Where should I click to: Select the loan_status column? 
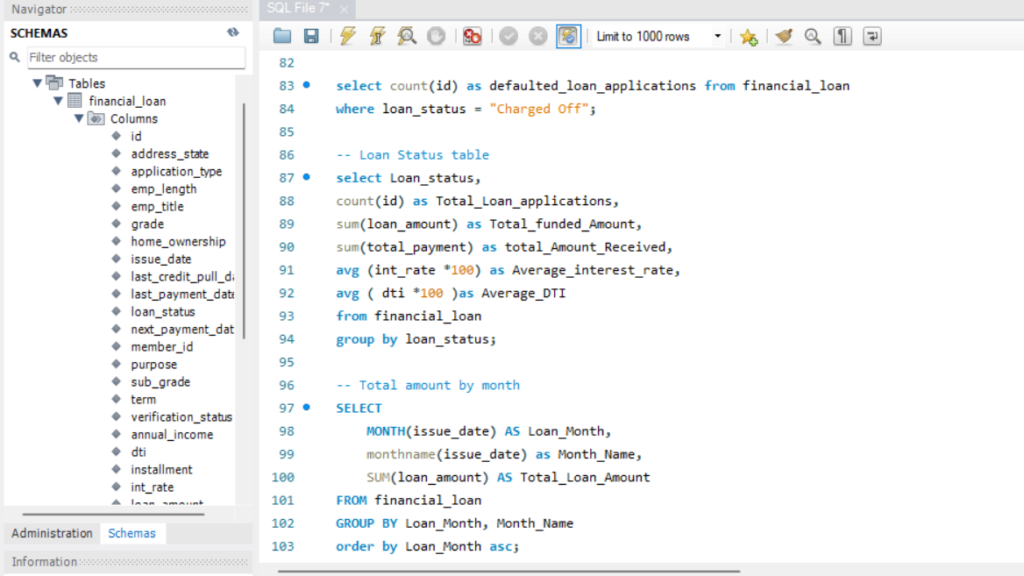pos(163,312)
